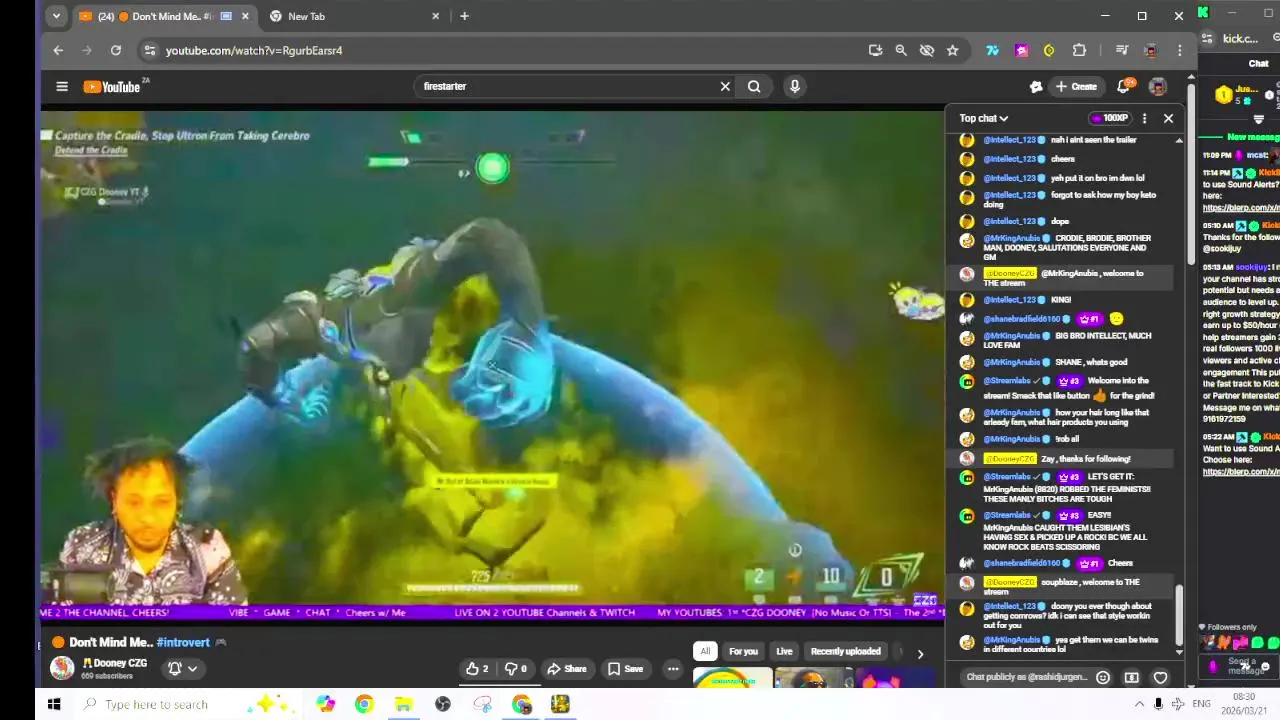Open the YouTube notifications bell
The height and width of the screenshot is (720, 1280).
pyautogui.click(x=1123, y=87)
